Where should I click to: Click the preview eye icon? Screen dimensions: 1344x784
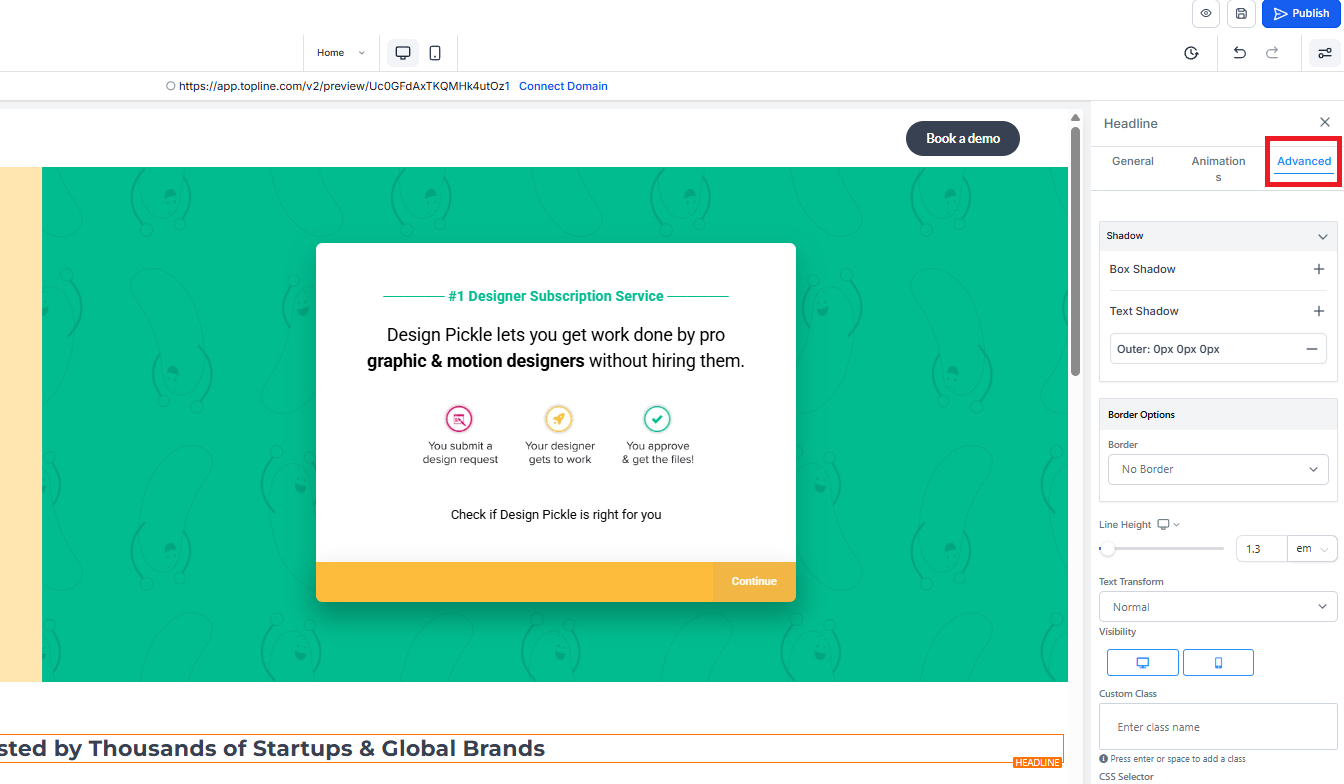coord(1206,13)
